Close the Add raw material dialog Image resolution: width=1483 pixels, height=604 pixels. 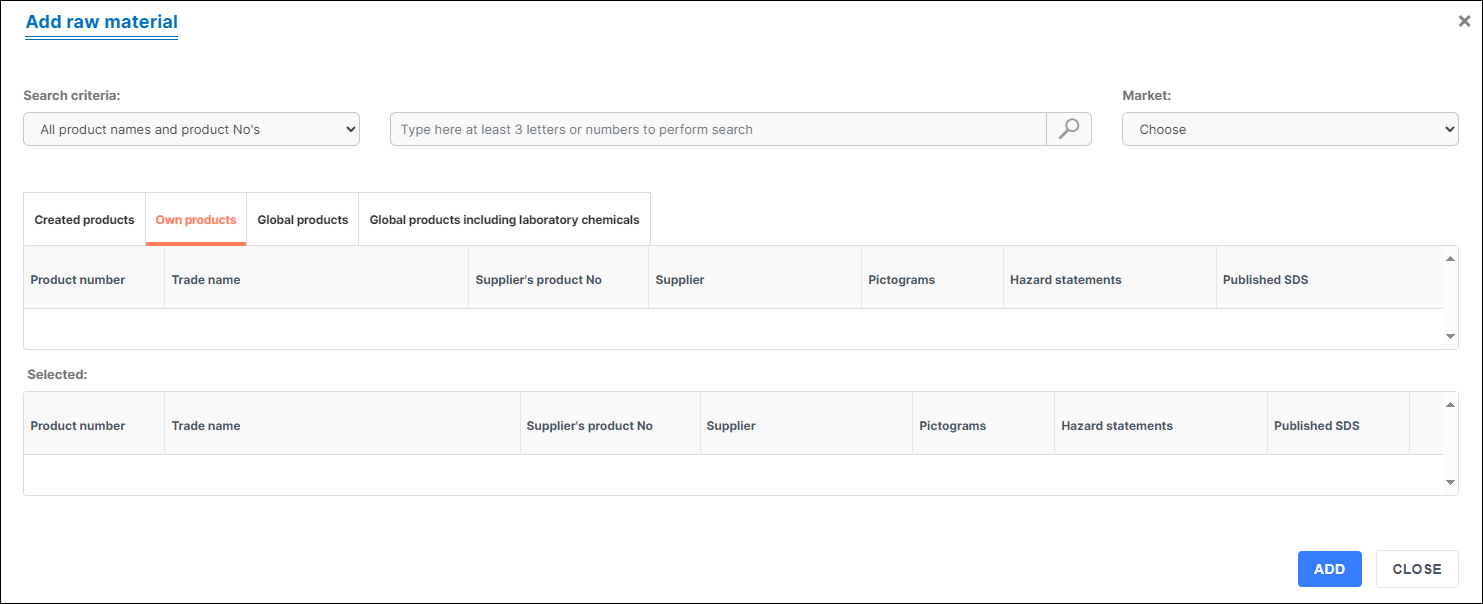coord(1464,21)
